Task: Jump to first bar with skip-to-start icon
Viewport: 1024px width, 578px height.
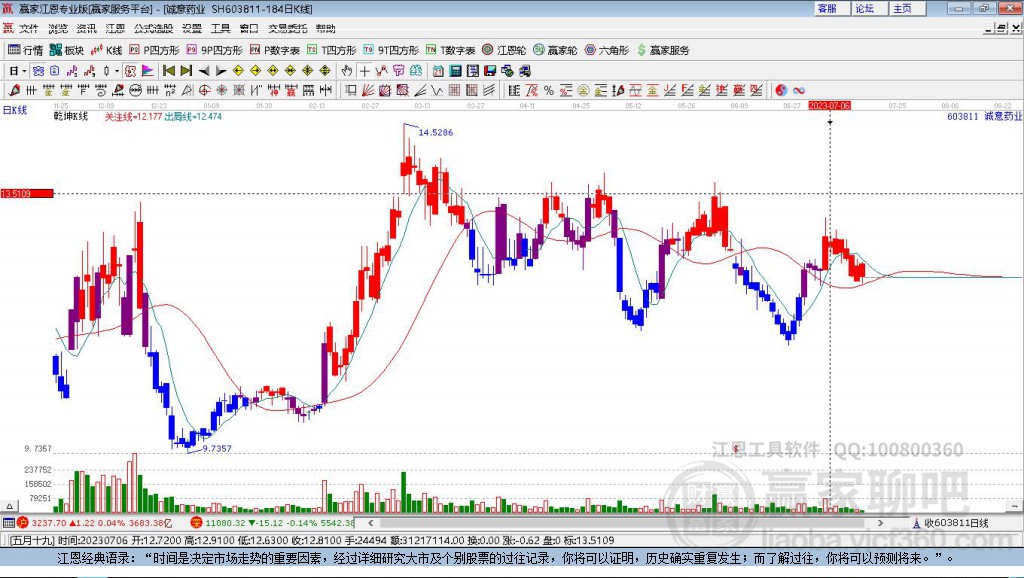Action: coord(169,71)
